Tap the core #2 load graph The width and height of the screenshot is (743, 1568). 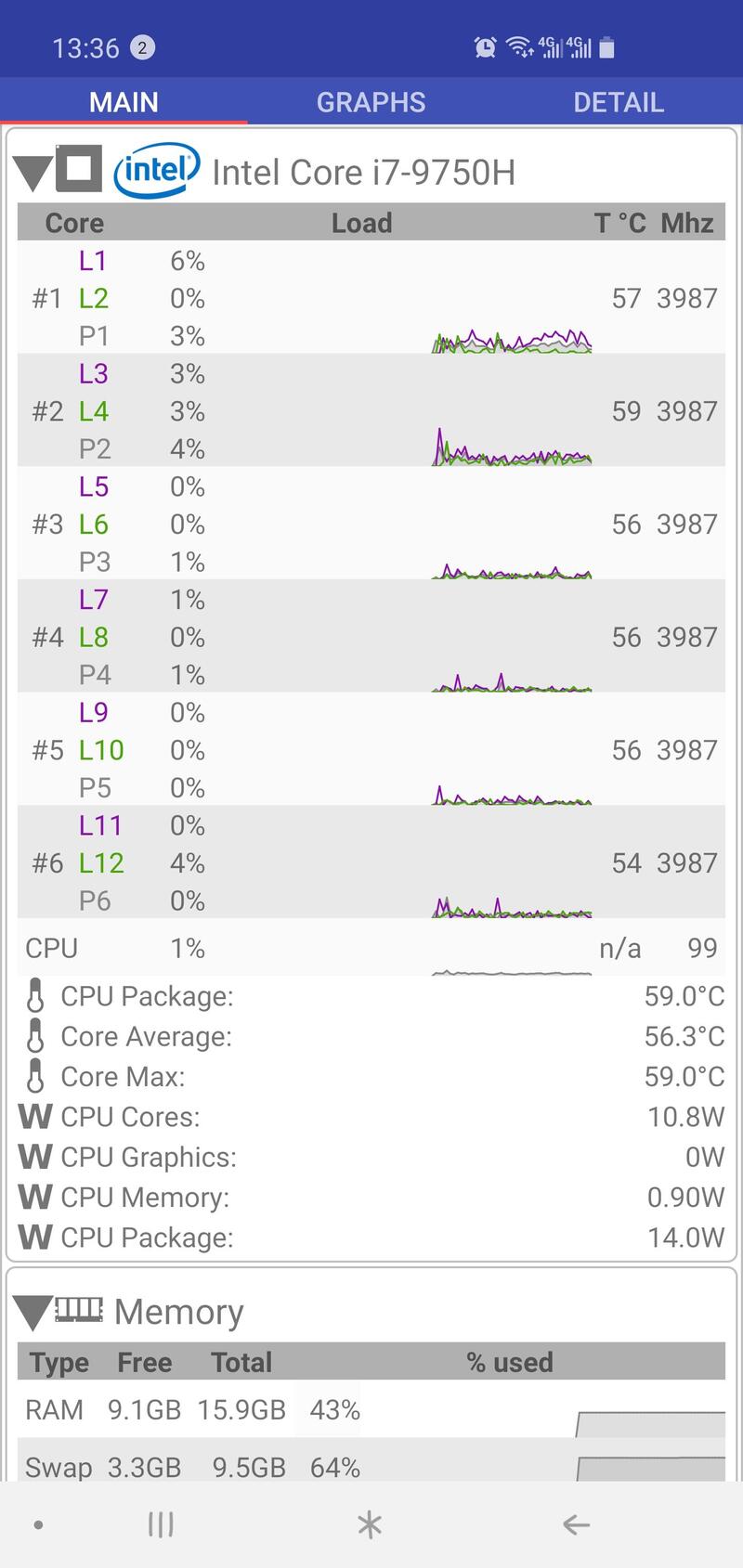point(512,449)
